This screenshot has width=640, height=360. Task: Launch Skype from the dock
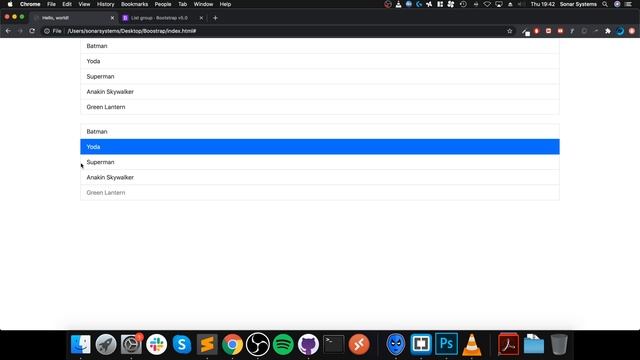point(182,344)
